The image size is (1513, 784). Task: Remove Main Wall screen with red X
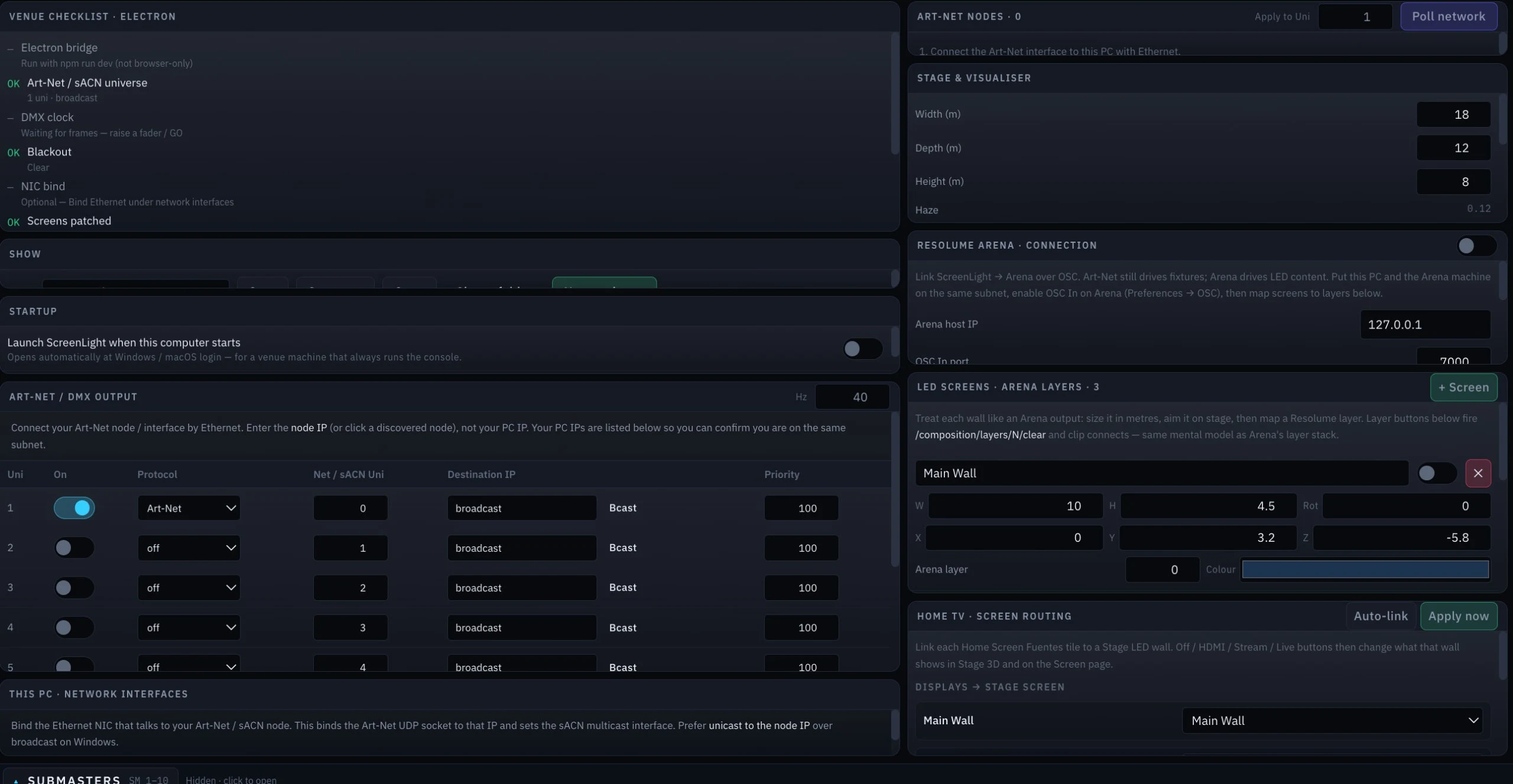[x=1478, y=473]
